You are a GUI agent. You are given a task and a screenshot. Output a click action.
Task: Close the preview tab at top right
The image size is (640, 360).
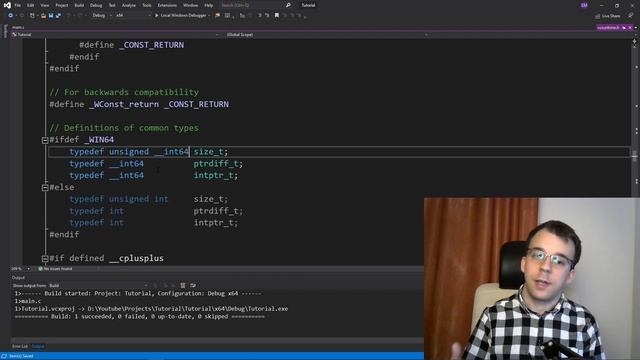(630, 28)
